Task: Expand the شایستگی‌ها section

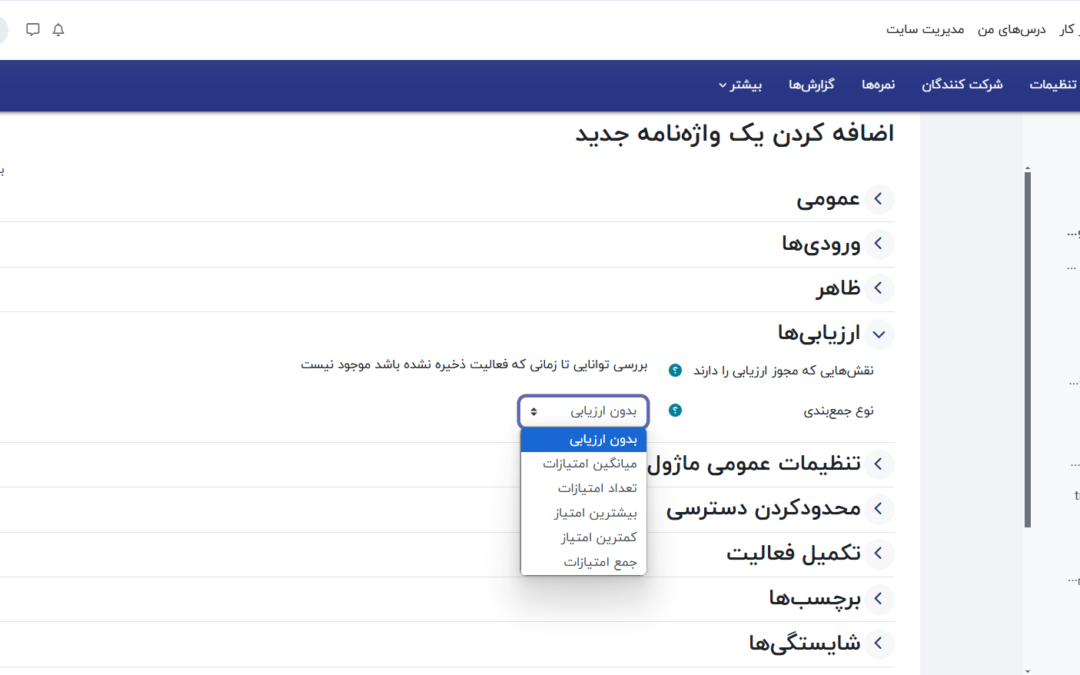Action: pos(878,643)
